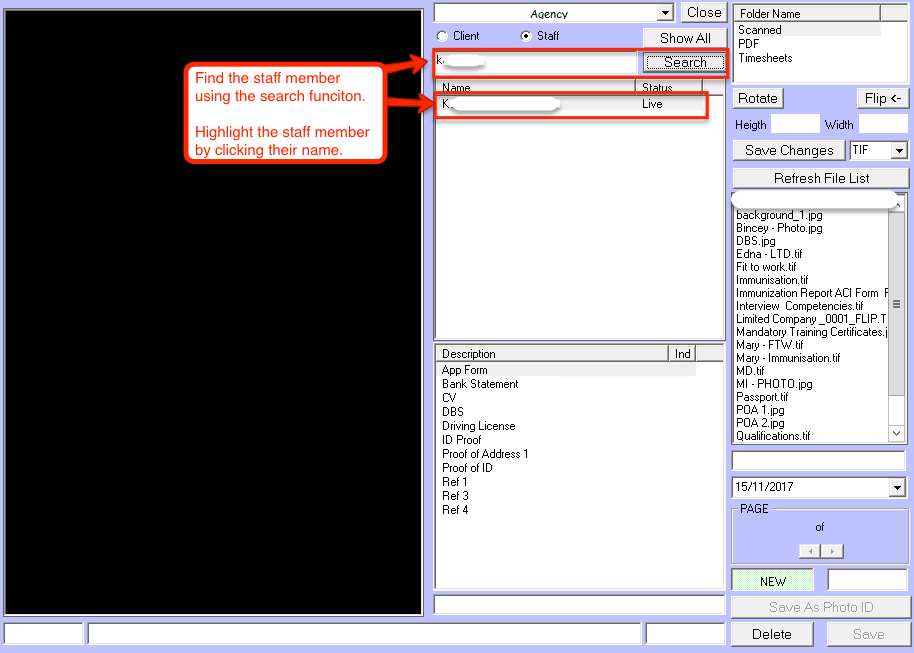The width and height of the screenshot is (914, 653).
Task: Click the Name column header
Action: (535, 88)
